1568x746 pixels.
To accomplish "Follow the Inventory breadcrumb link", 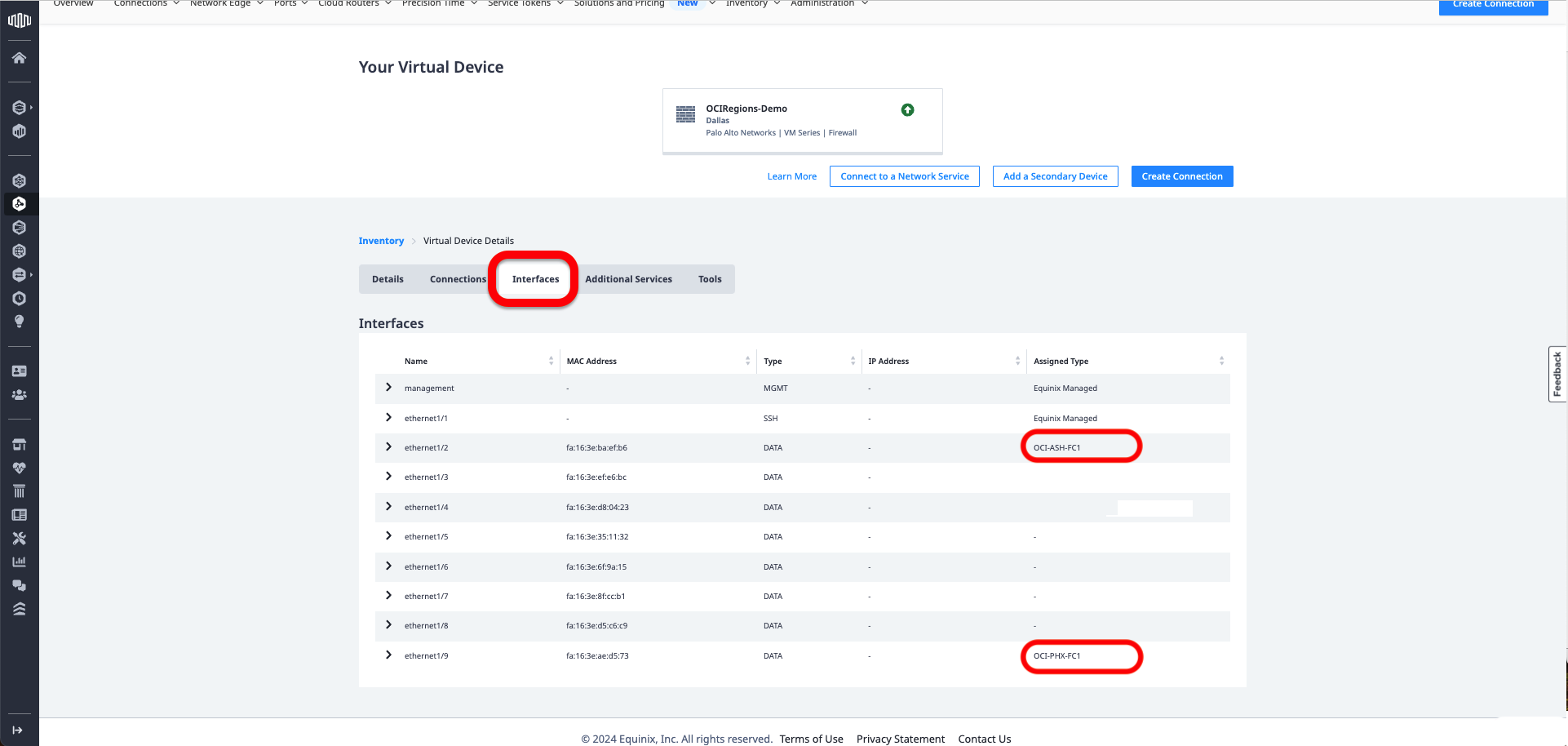I will click(381, 241).
